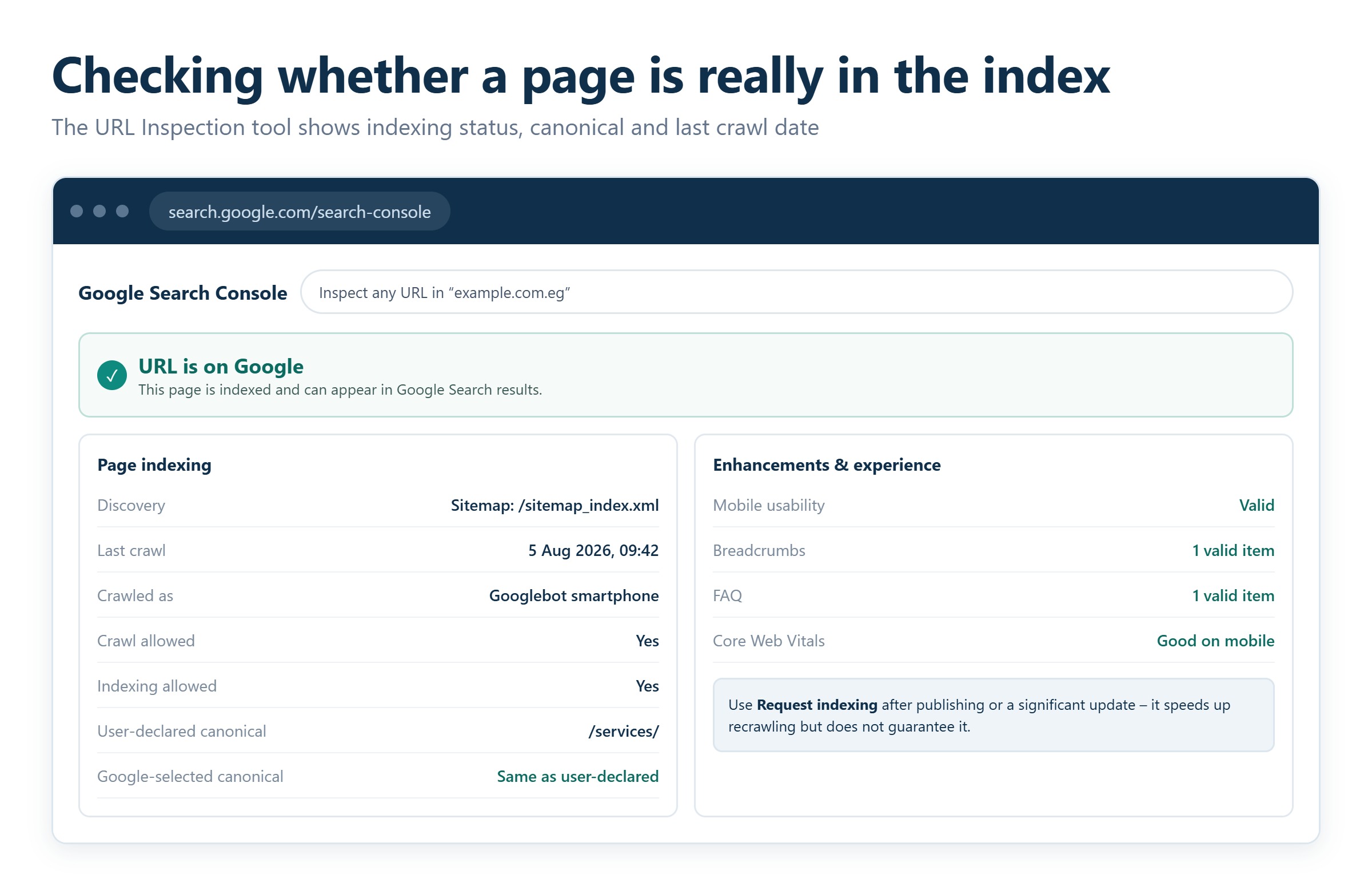The image size is (1372, 886).
Task: Click the Indexing allowed label
Action: click(157, 686)
